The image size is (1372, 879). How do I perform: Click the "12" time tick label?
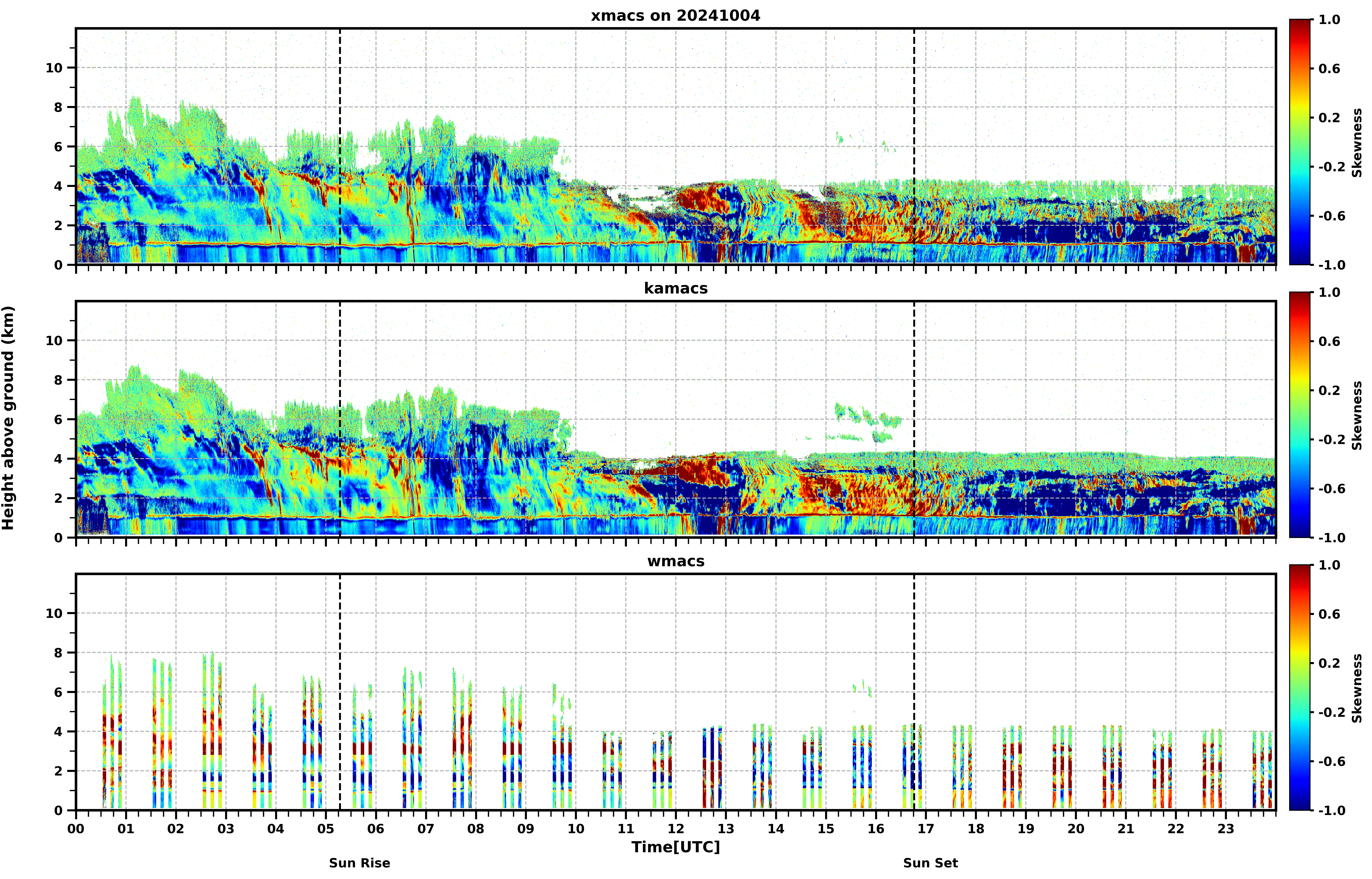[x=676, y=829]
